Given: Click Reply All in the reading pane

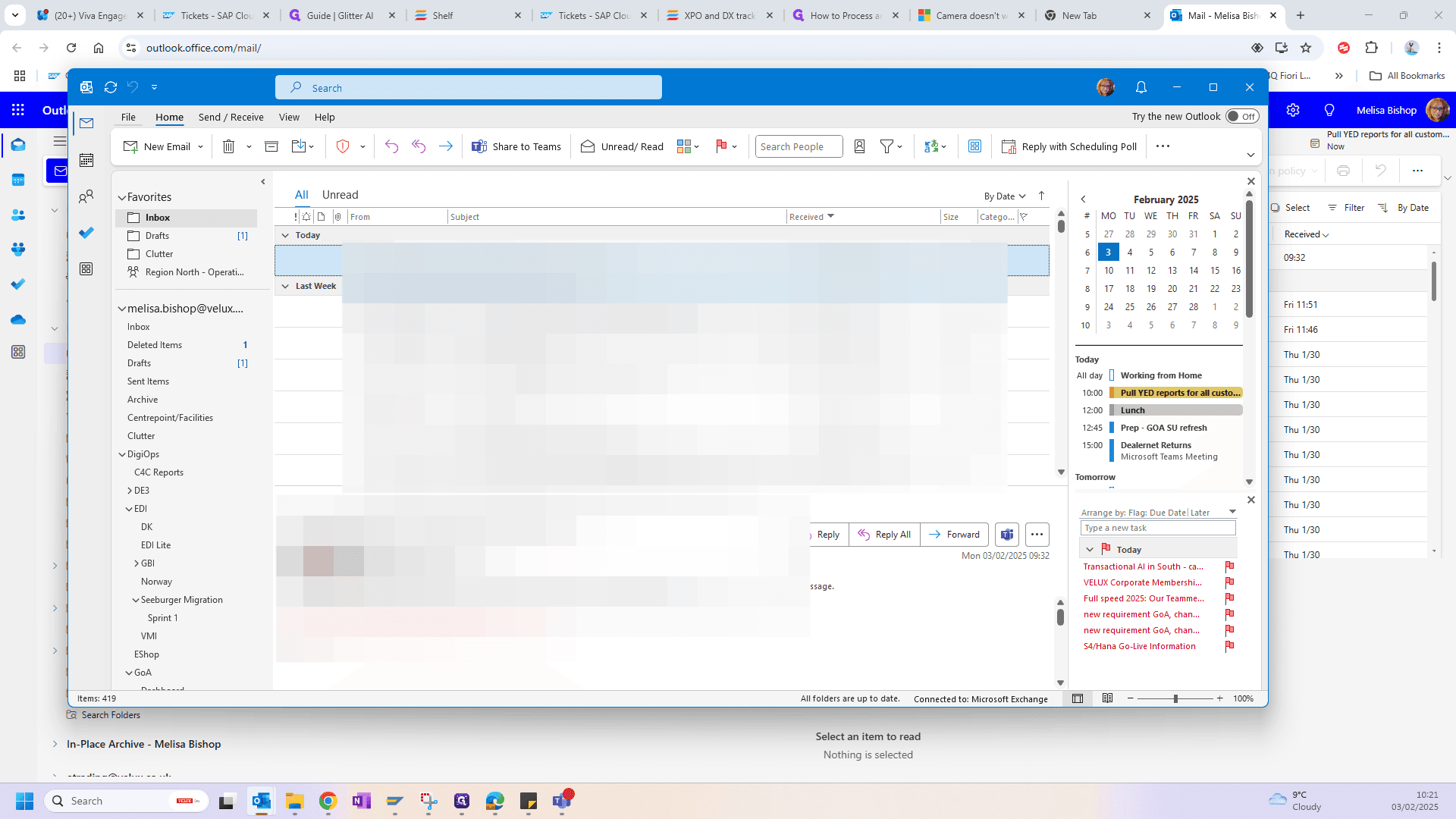Looking at the screenshot, I should coord(884,535).
